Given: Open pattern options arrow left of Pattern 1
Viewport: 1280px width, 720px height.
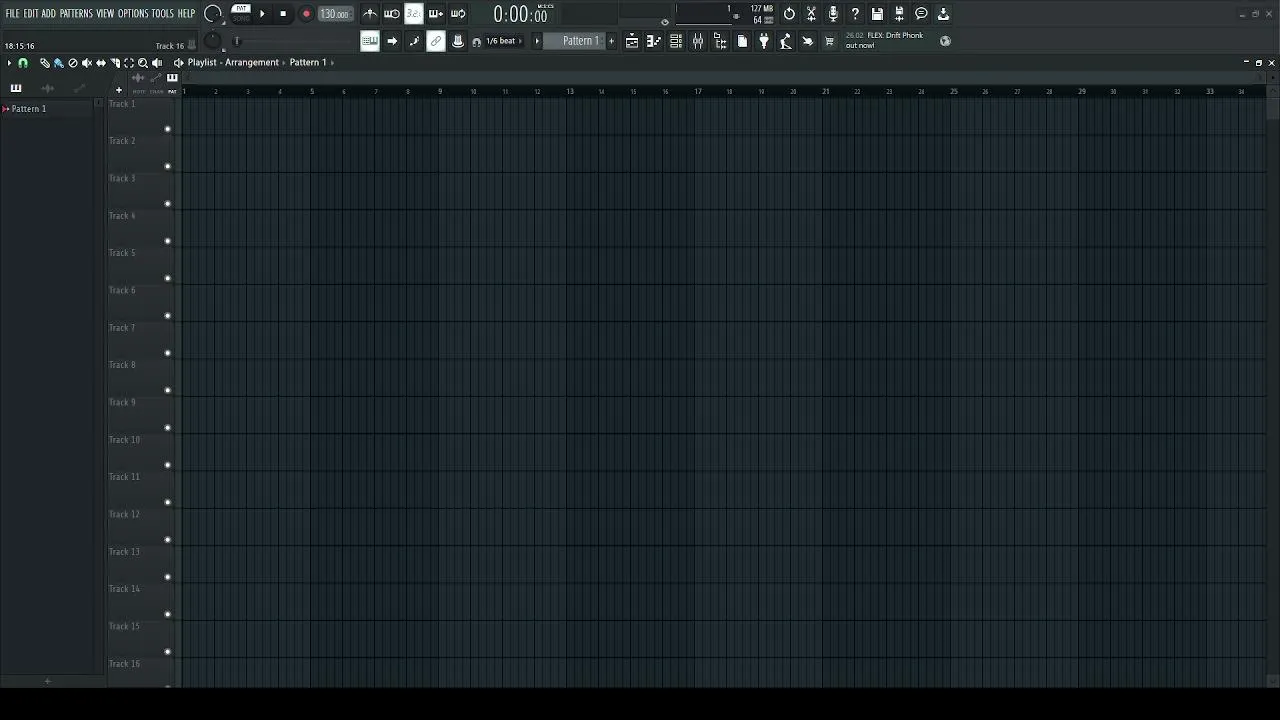Looking at the screenshot, I should [x=537, y=41].
